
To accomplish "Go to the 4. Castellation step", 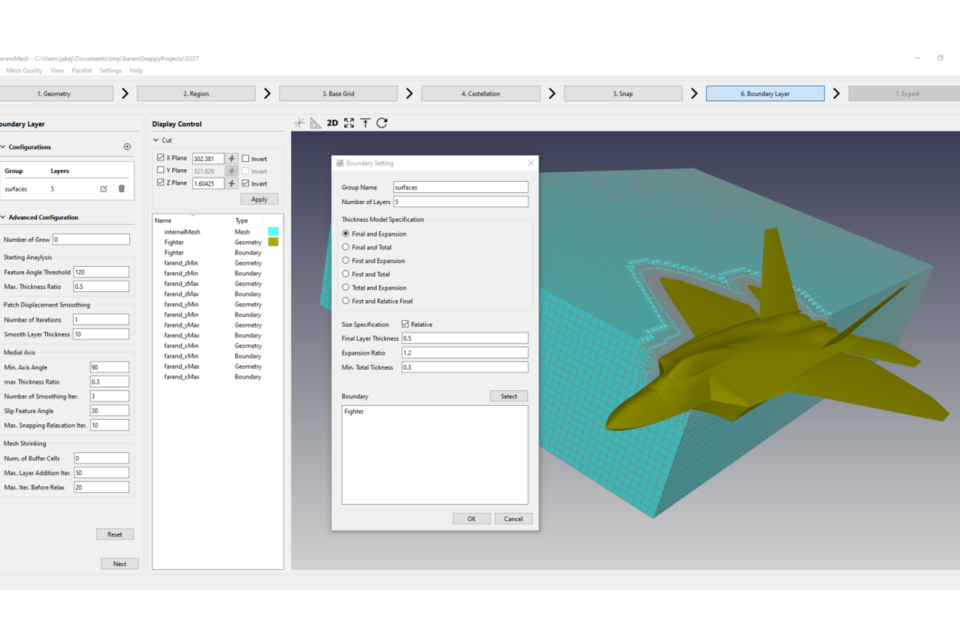I will coord(480,93).
